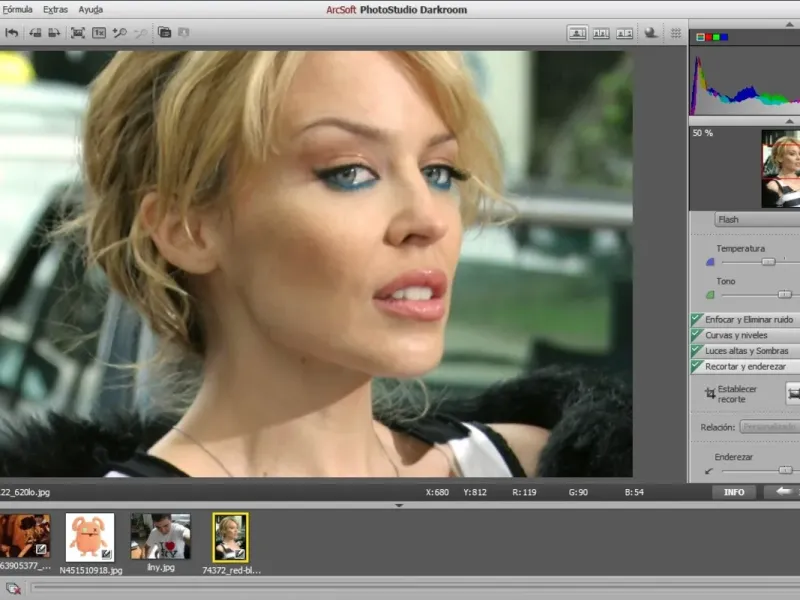Switch to multi-image comparison view
The width and height of the screenshot is (800, 600).
(x=601, y=33)
